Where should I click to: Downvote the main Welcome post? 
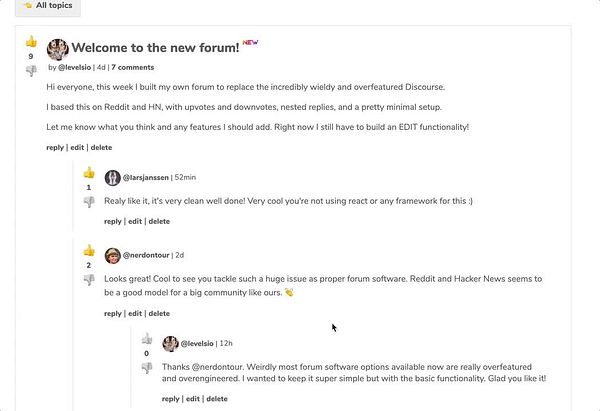point(31,71)
